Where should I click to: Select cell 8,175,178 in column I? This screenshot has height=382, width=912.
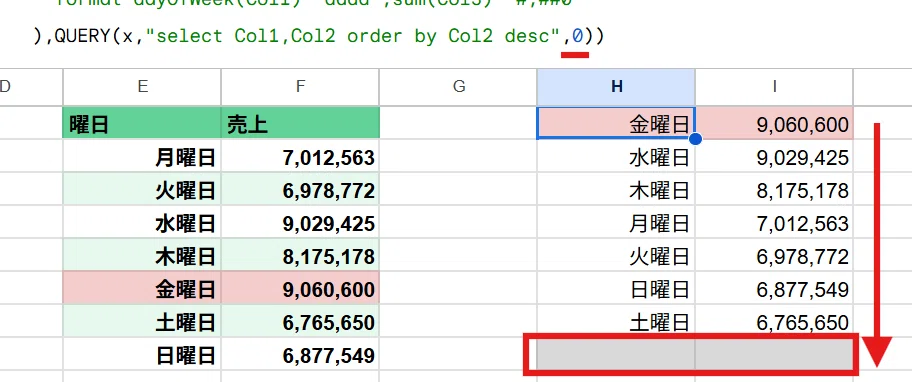[774, 190]
